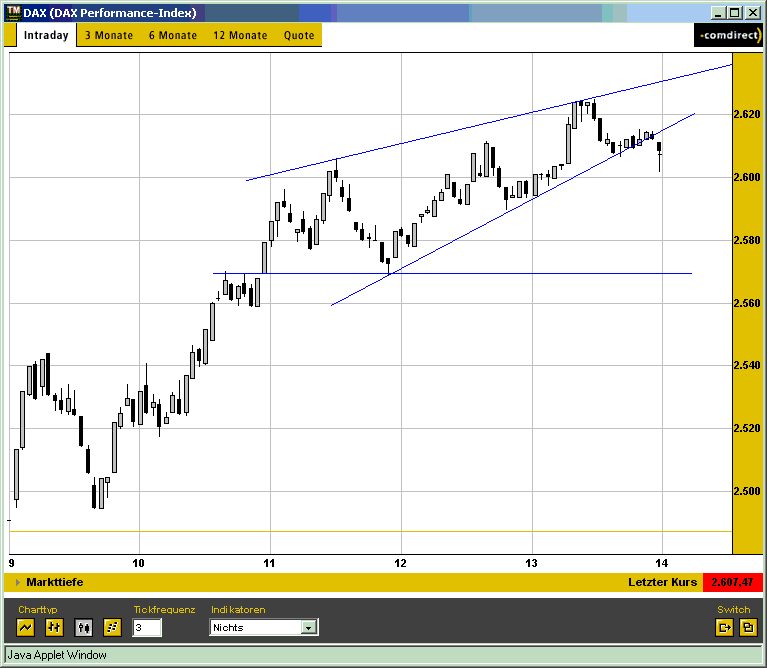Switch to the 3 Monate tab
767x668 pixels.
(x=109, y=36)
